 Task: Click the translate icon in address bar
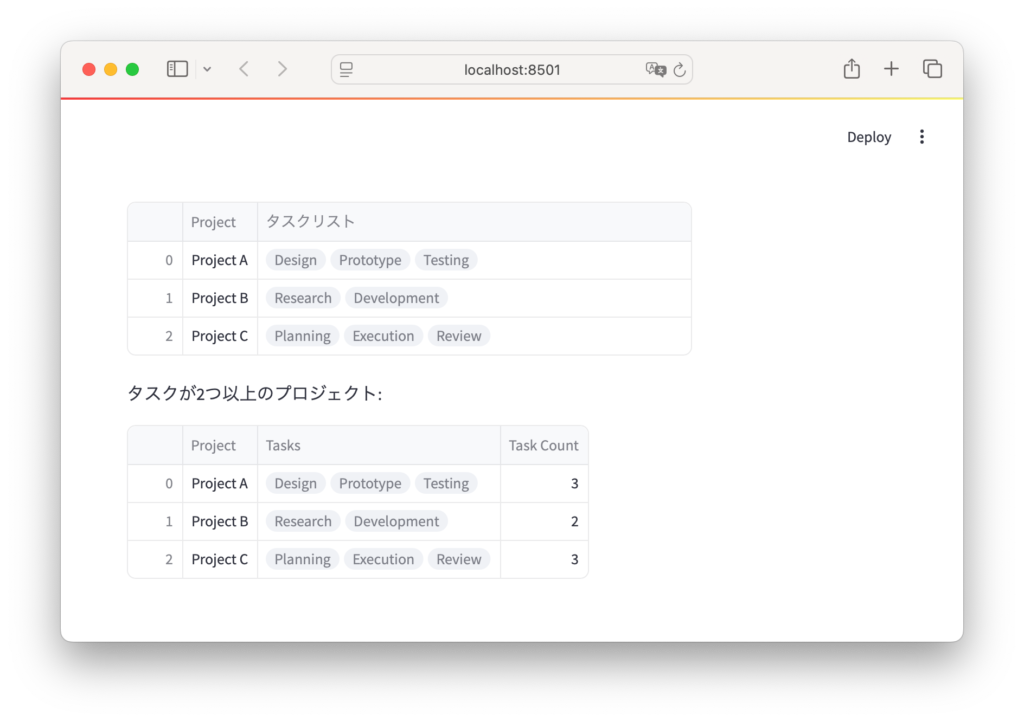pos(655,70)
